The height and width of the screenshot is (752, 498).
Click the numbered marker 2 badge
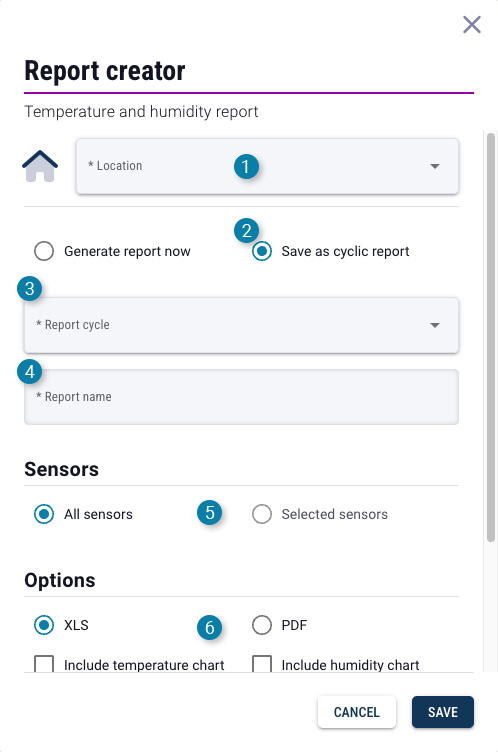(246, 231)
